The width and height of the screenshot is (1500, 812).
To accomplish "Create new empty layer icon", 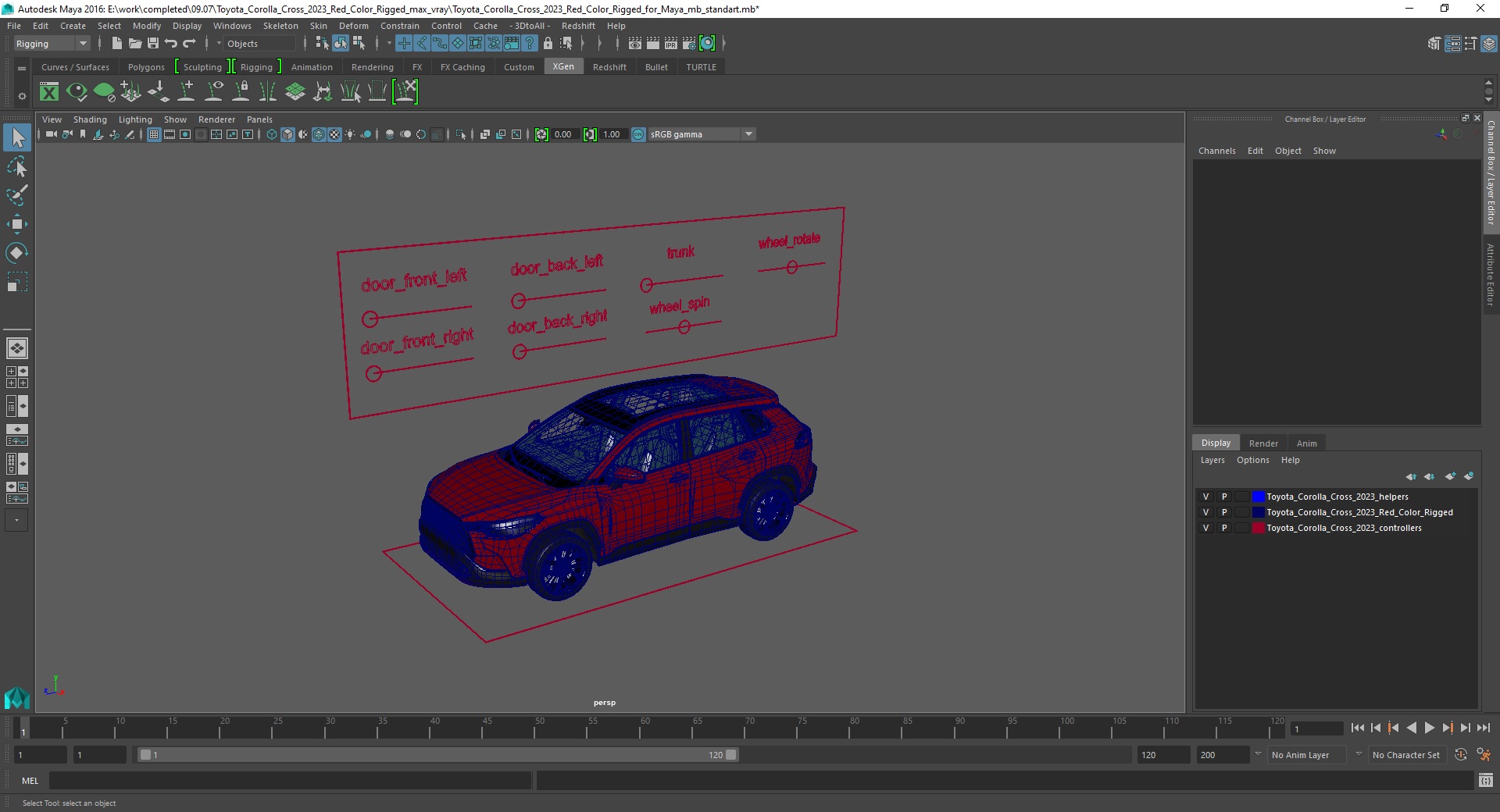I will tap(1451, 476).
